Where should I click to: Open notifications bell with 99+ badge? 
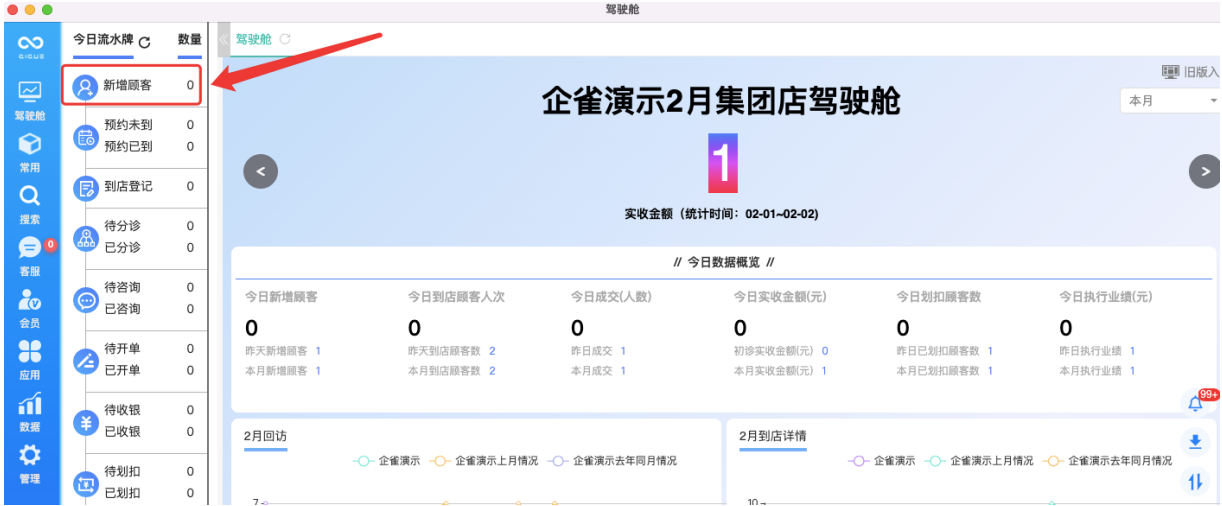(x=1195, y=403)
